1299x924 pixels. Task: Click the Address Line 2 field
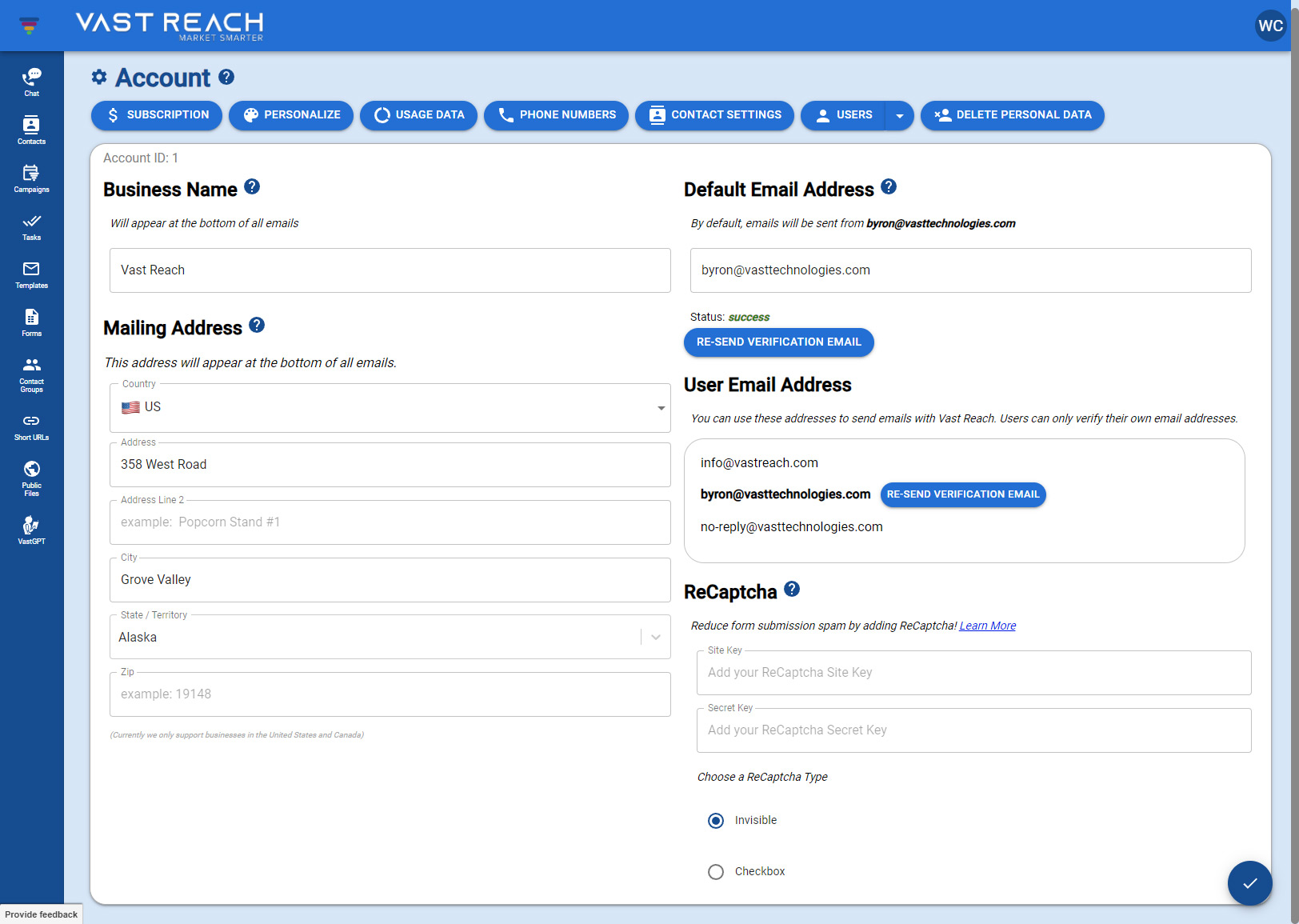click(x=390, y=522)
